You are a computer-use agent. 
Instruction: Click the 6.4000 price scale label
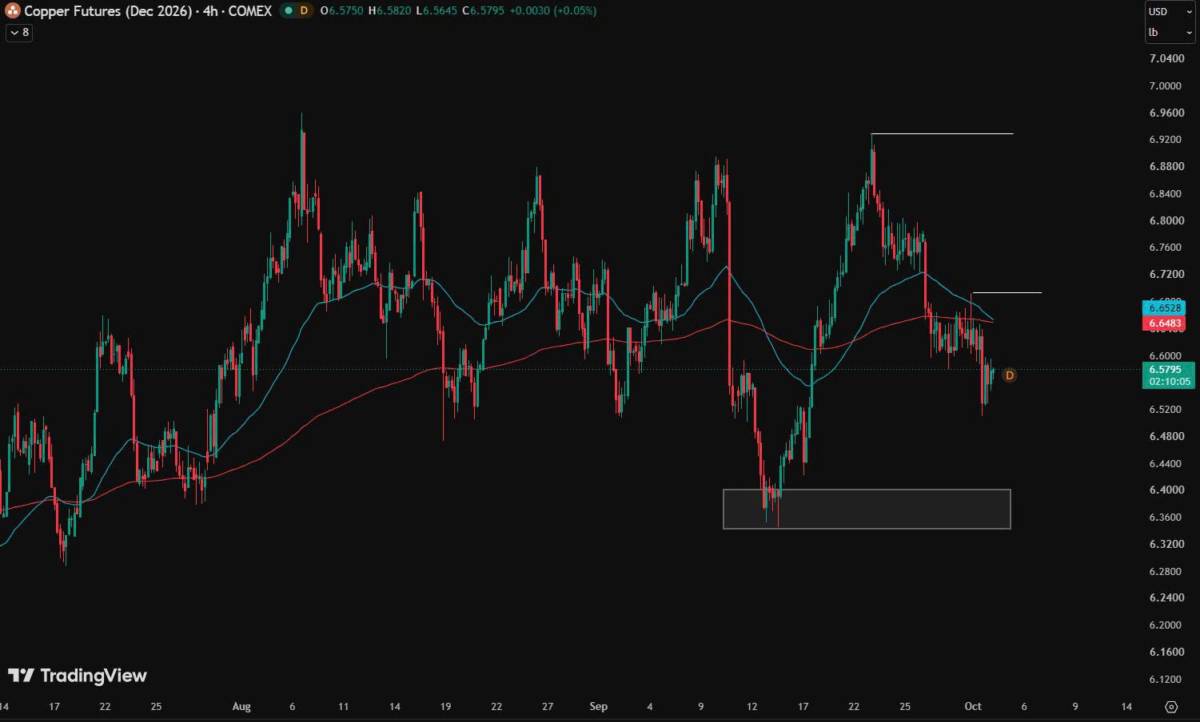(1165, 490)
